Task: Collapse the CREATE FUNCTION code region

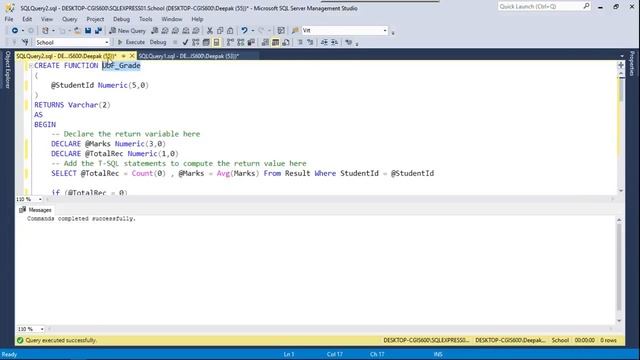Action: [x=31, y=66]
